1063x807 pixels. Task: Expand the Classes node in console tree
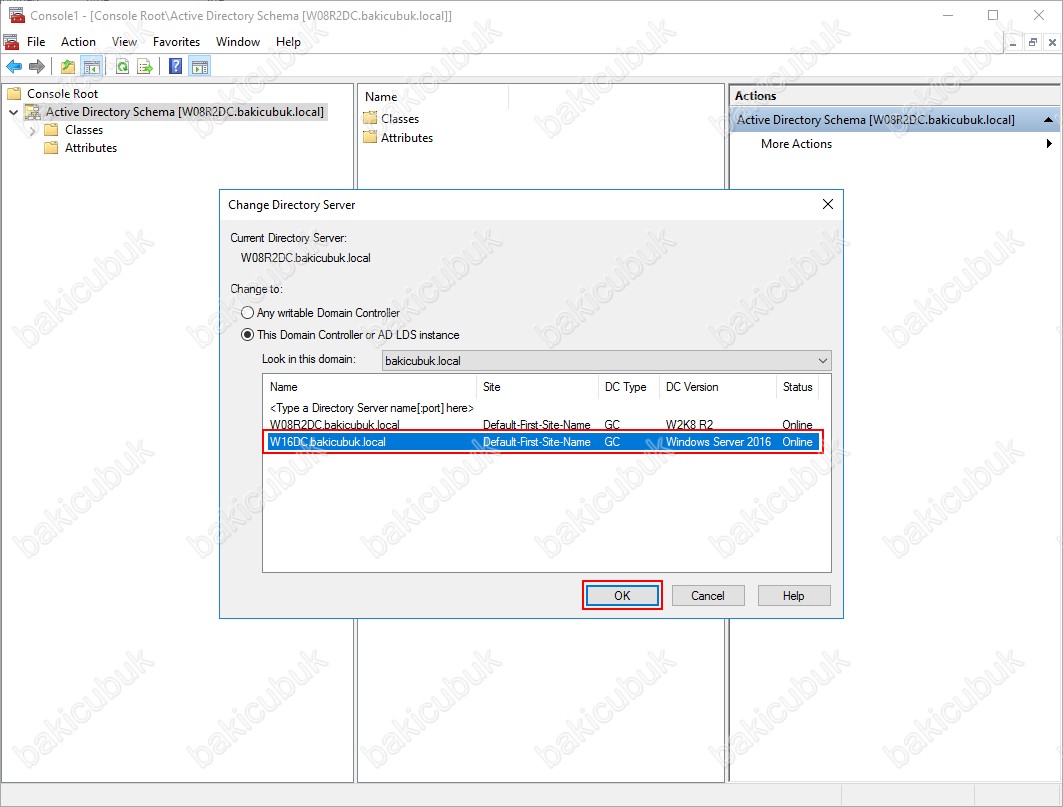coord(33,130)
